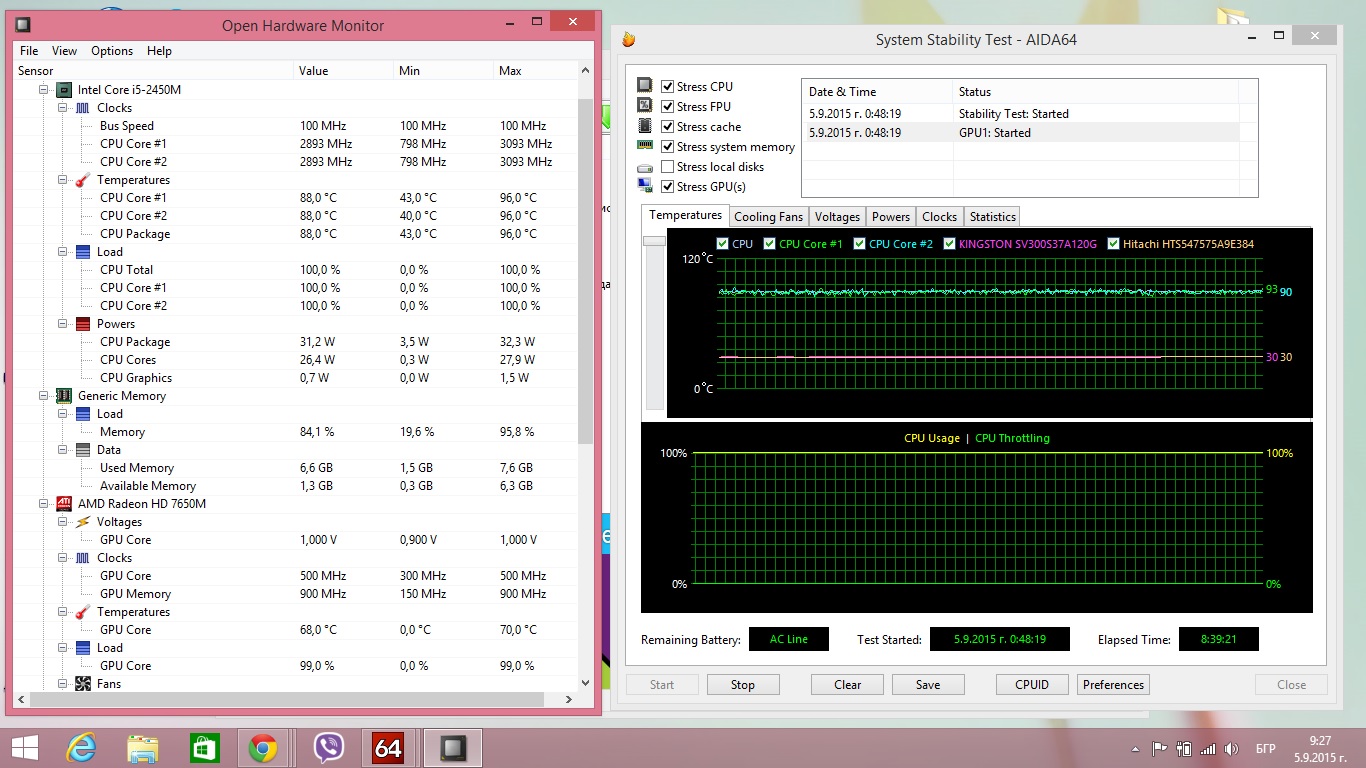Collapse the AMD Radeon HD 7650M node

(44, 504)
